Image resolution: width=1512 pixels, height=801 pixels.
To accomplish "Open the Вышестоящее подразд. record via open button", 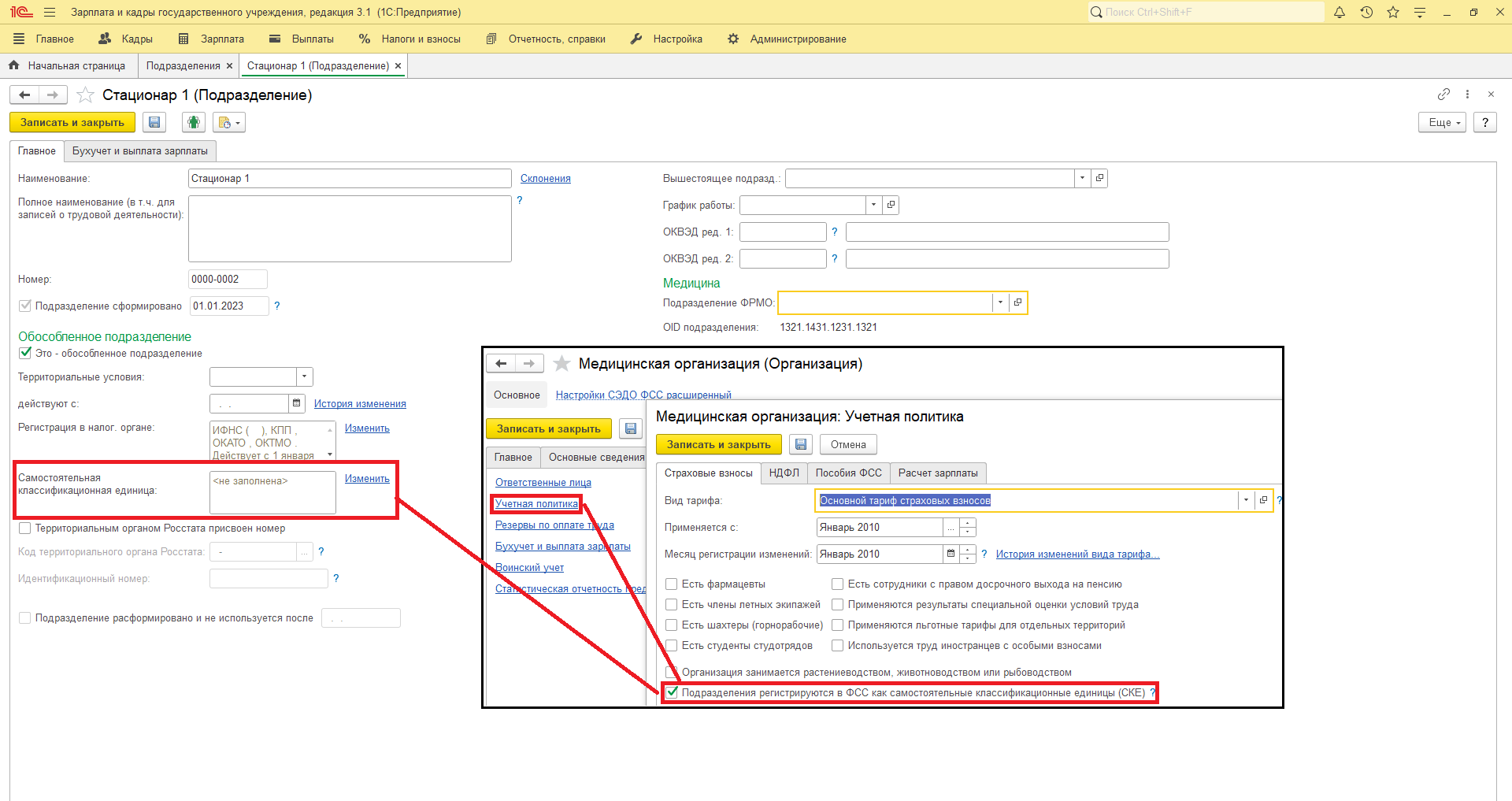I will [x=1099, y=178].
